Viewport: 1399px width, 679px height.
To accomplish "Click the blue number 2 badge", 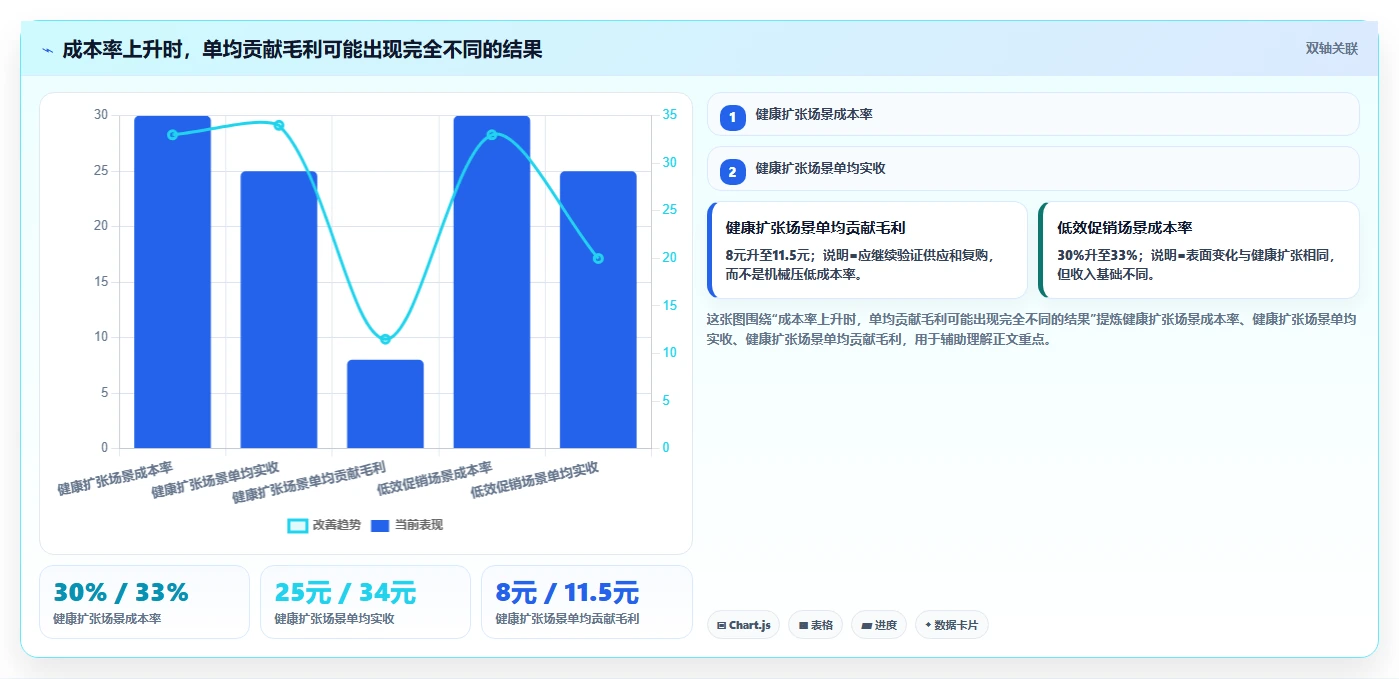I will tap(732, 172).
